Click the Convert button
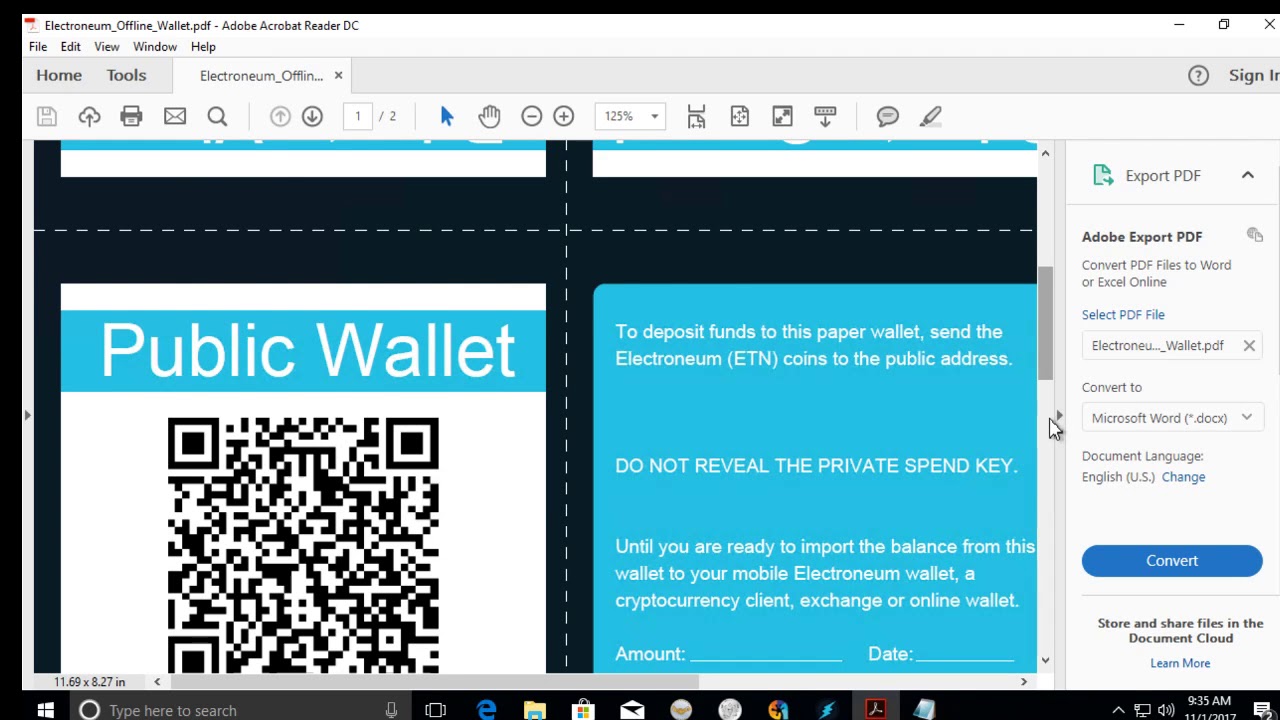 point(1172,561)
